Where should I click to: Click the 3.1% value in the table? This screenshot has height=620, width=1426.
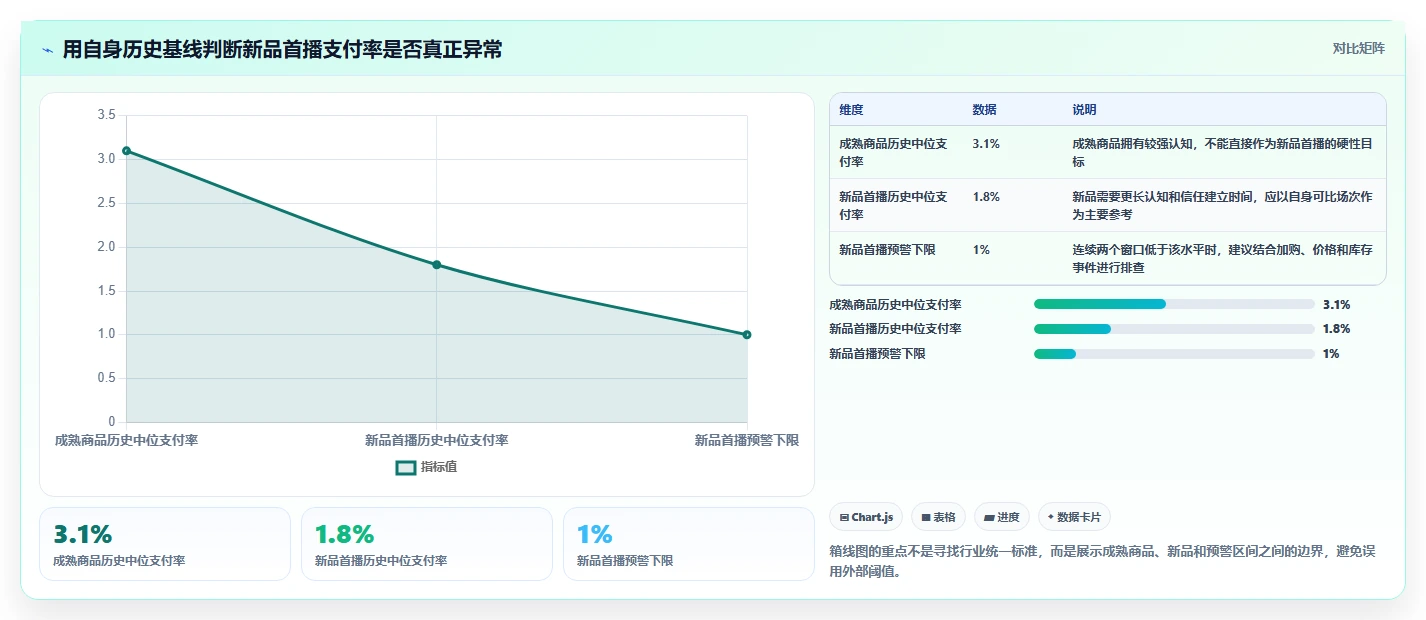pos(986,144)
